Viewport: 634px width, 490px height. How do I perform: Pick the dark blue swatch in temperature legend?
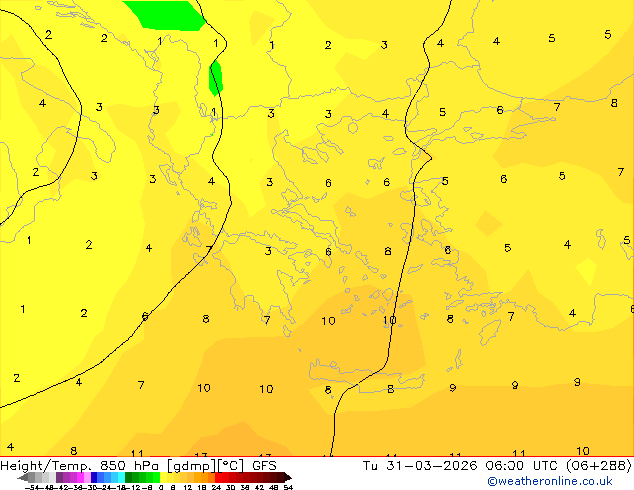point(94,477)
